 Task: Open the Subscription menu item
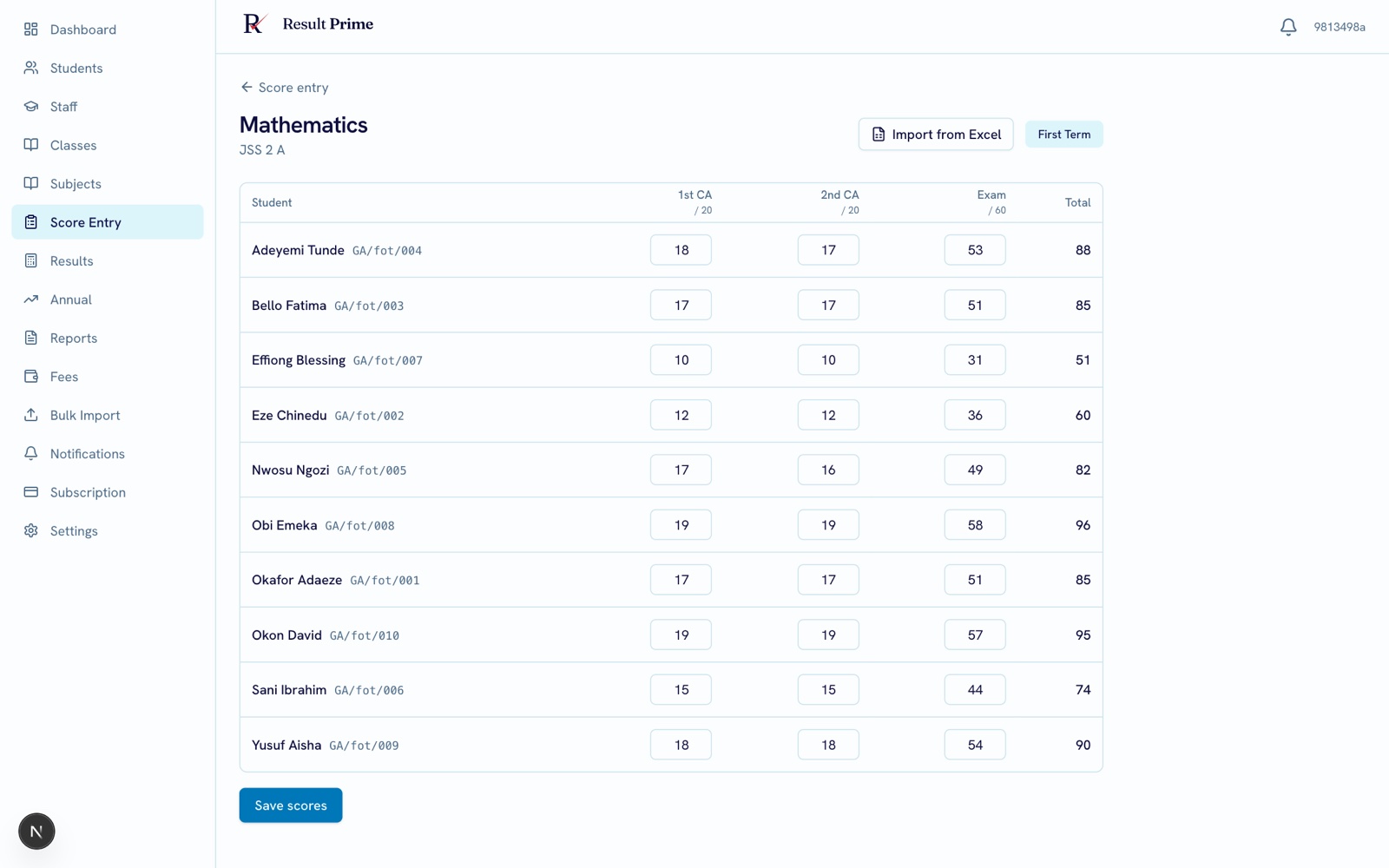click(x=108, y=492)
